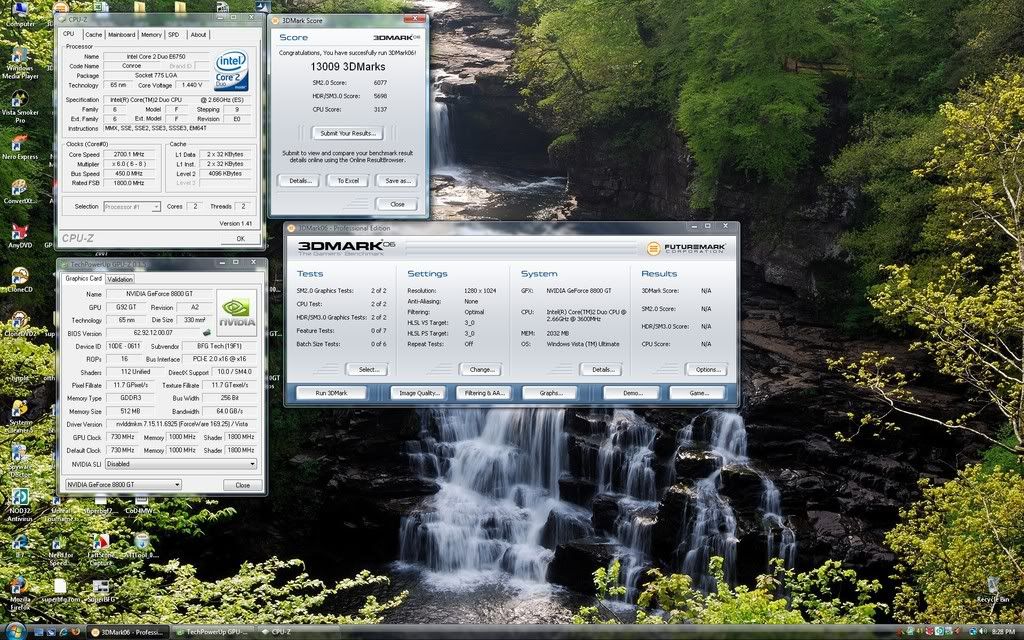The width and height of the screenshot is (1024, 640).
Task: Click the Image Quality button
Action: (x=418, y=393)
